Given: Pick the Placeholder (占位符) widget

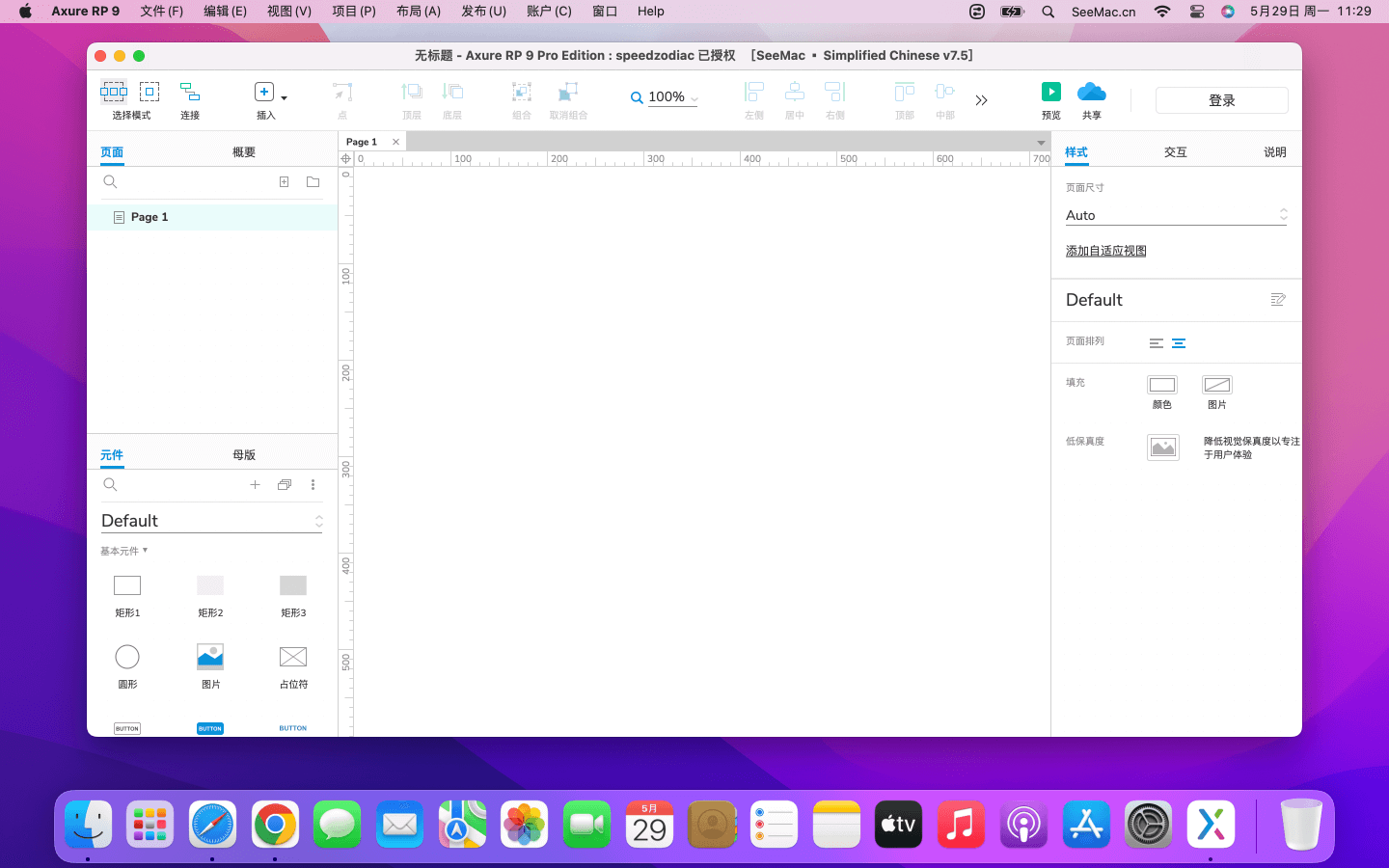Looking at the screenshot, I should tap(293, 658).
